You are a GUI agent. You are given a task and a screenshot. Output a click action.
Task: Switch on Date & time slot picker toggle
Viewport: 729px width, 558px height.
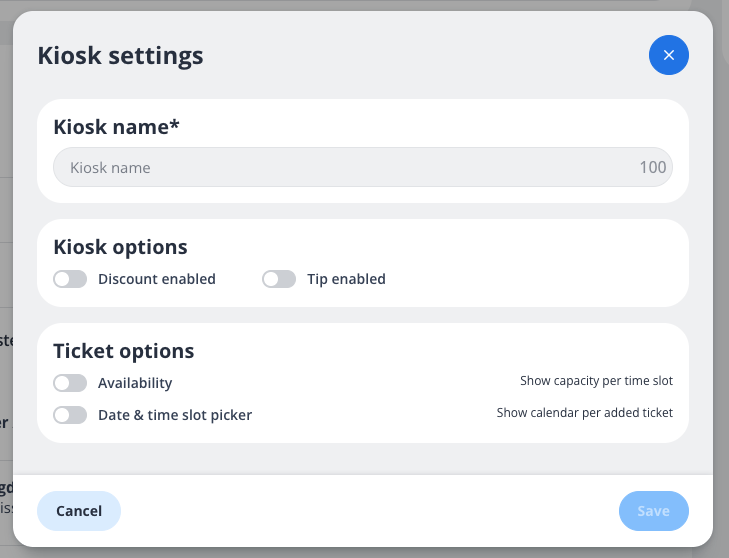(x=70, y=414)
